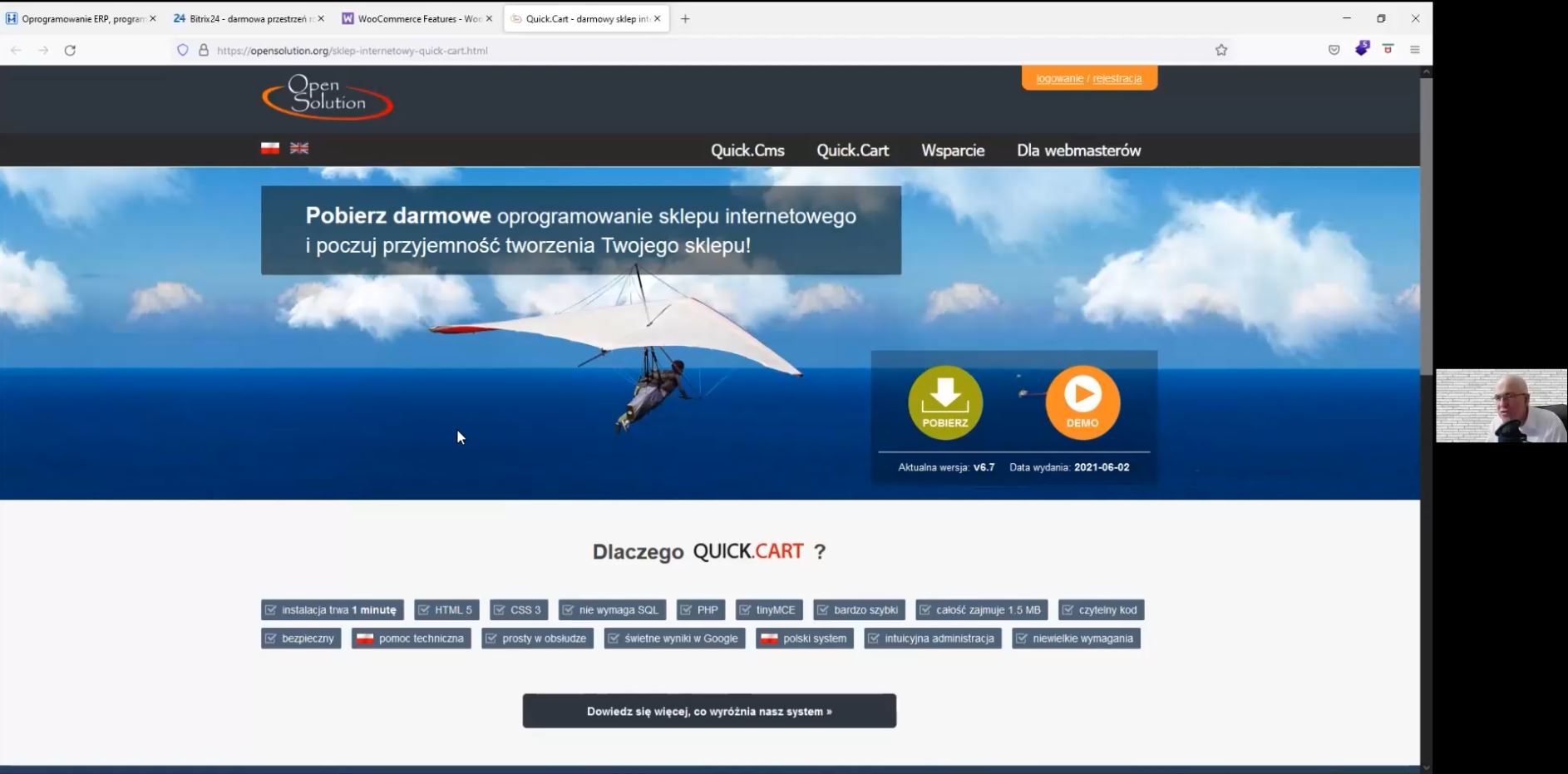Close the Oprogramowanie ERP tab

click(153, 18)
